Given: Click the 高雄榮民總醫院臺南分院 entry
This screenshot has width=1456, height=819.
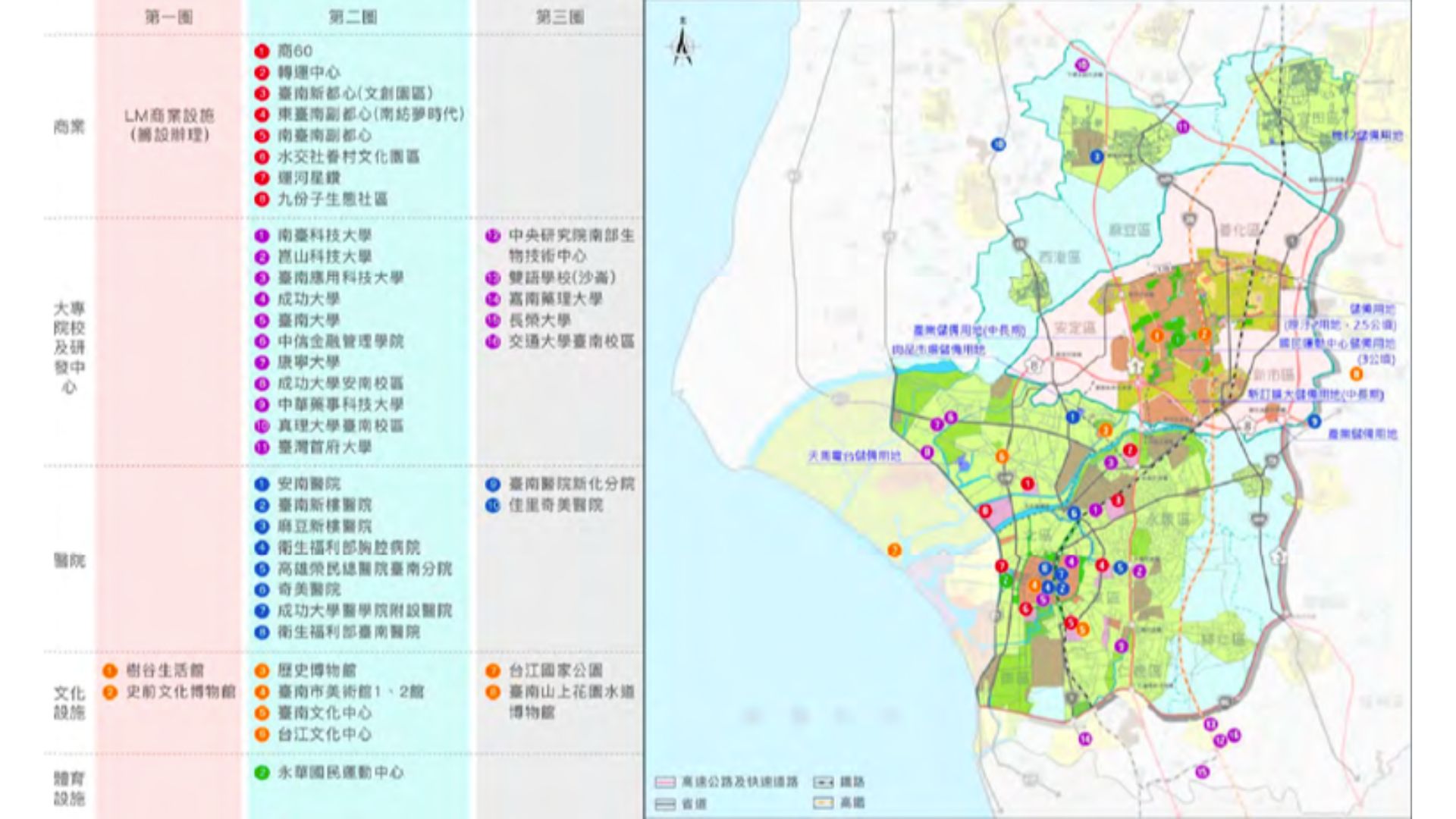Looking at the screenshot, I should click(365, 569).
